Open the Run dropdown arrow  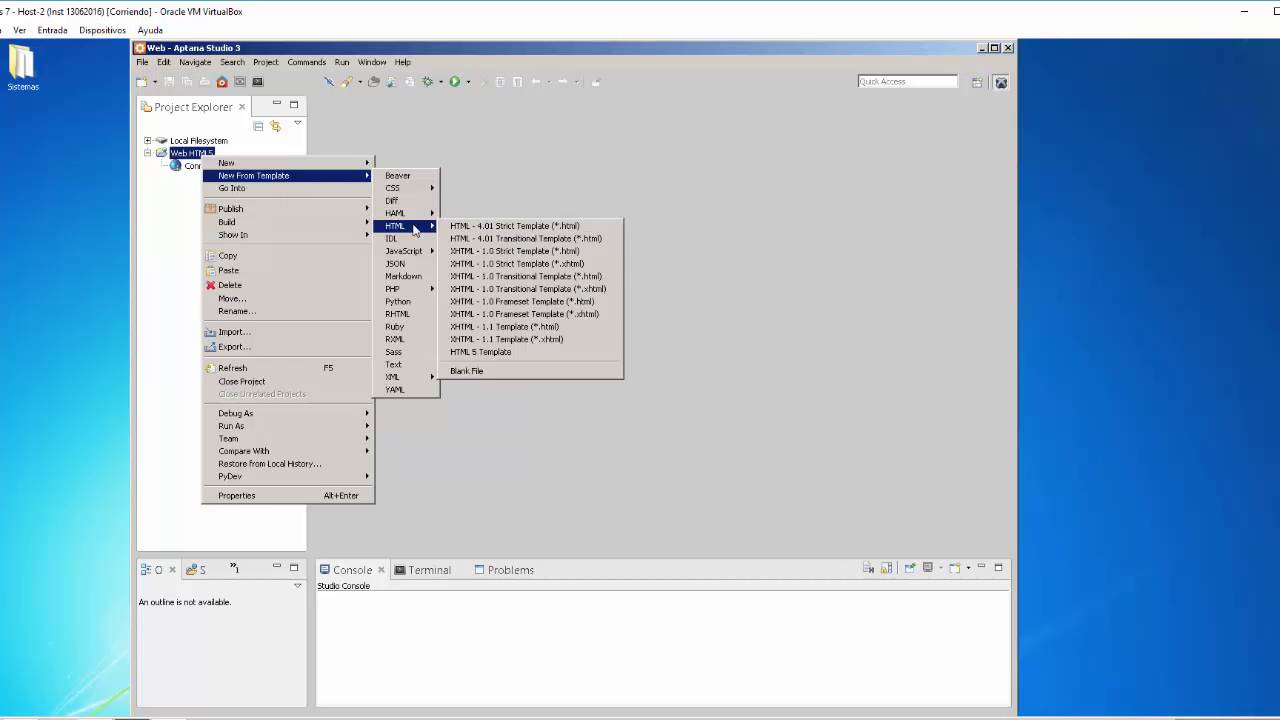click(467, 82)
